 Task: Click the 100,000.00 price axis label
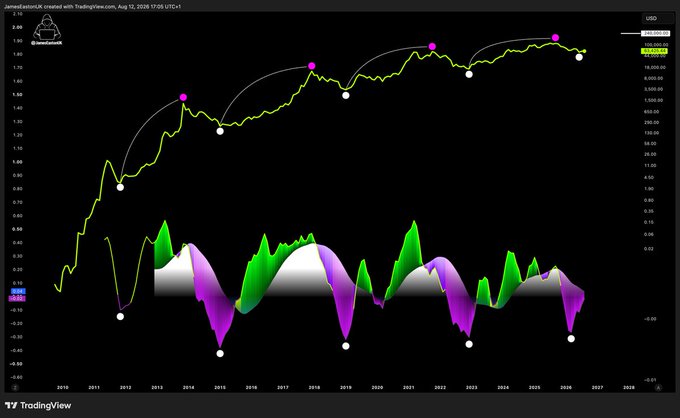[x=656, y=45]
